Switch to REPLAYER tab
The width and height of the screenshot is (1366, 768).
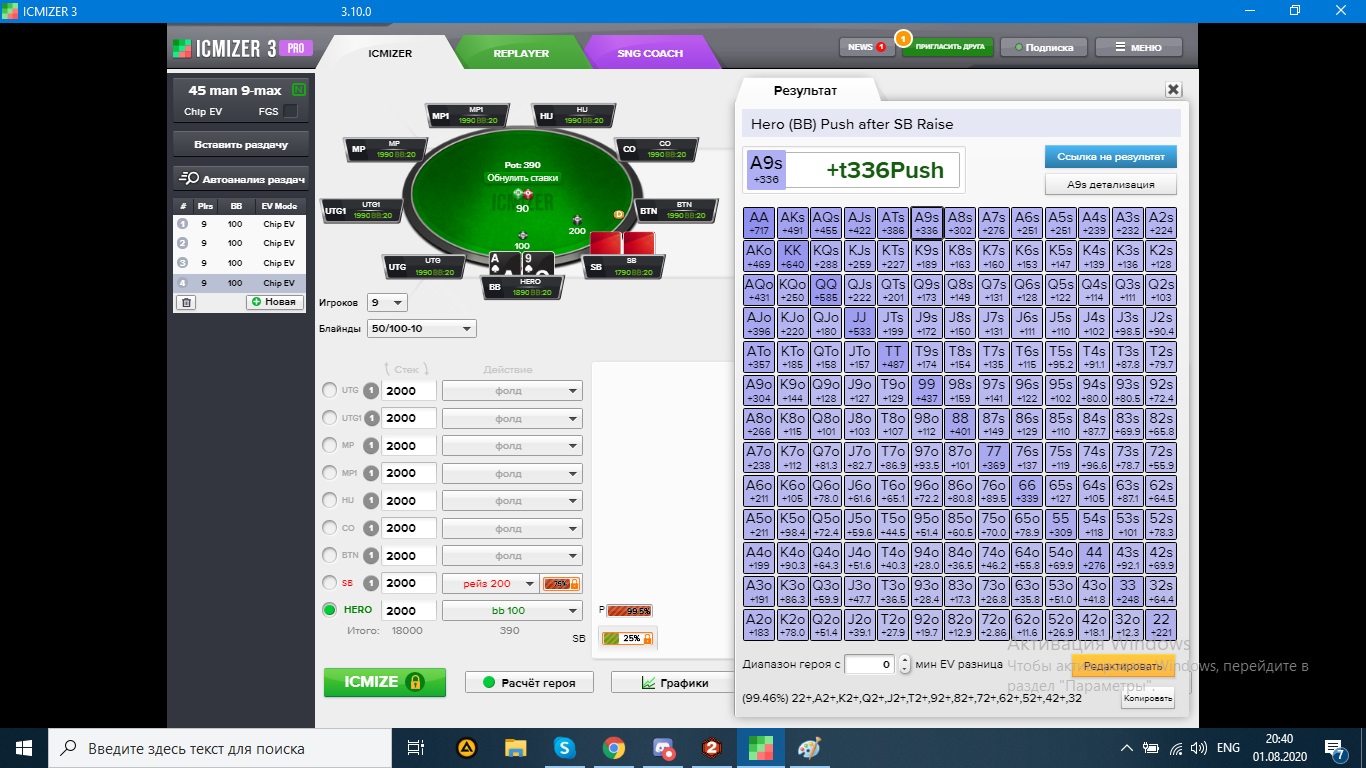tap(521, 53)
